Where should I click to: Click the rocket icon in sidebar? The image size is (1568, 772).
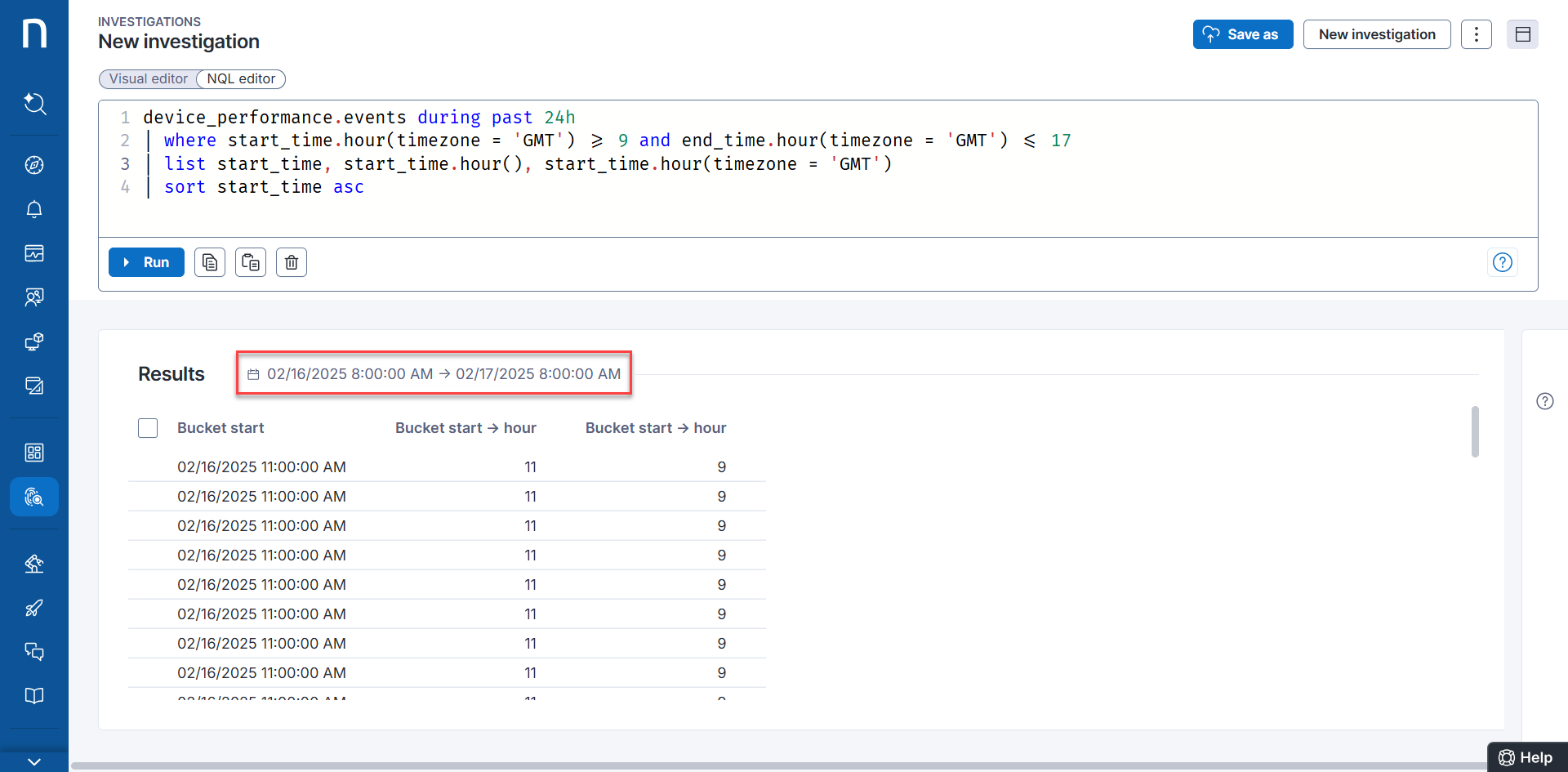click(34, 608)
